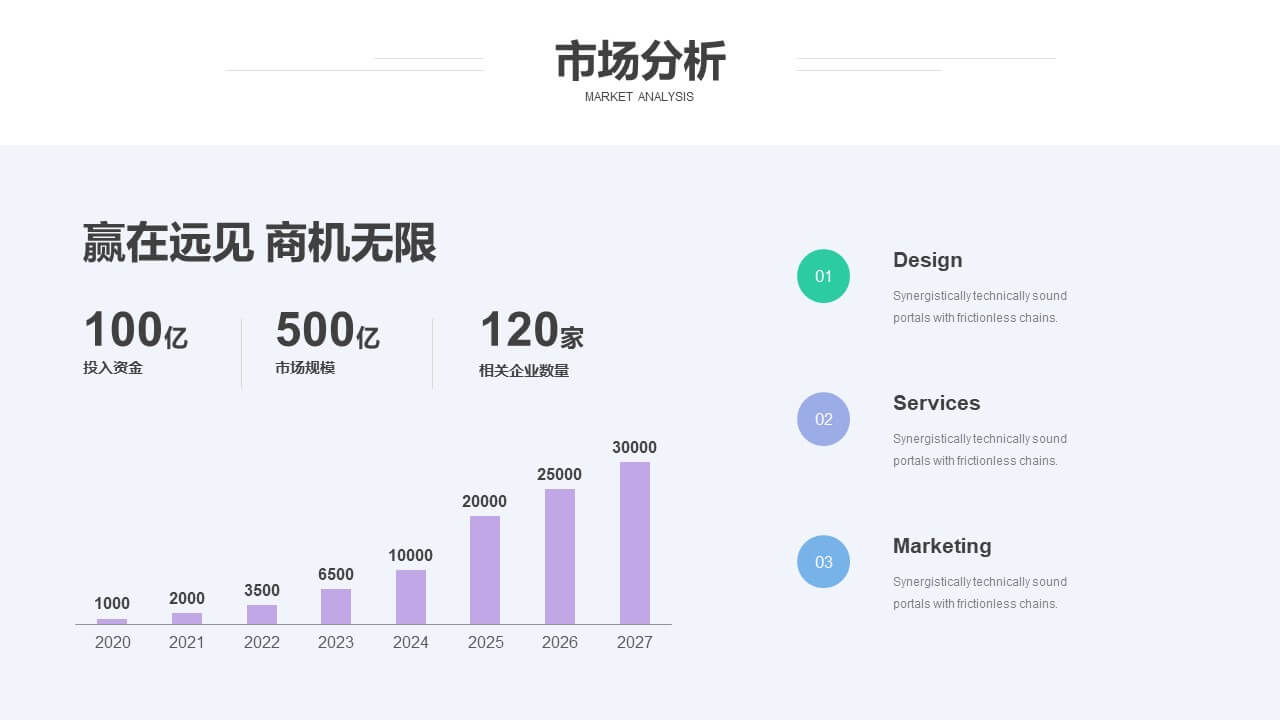
Task: Click the 相关企业数量 label
Action: 524,371
